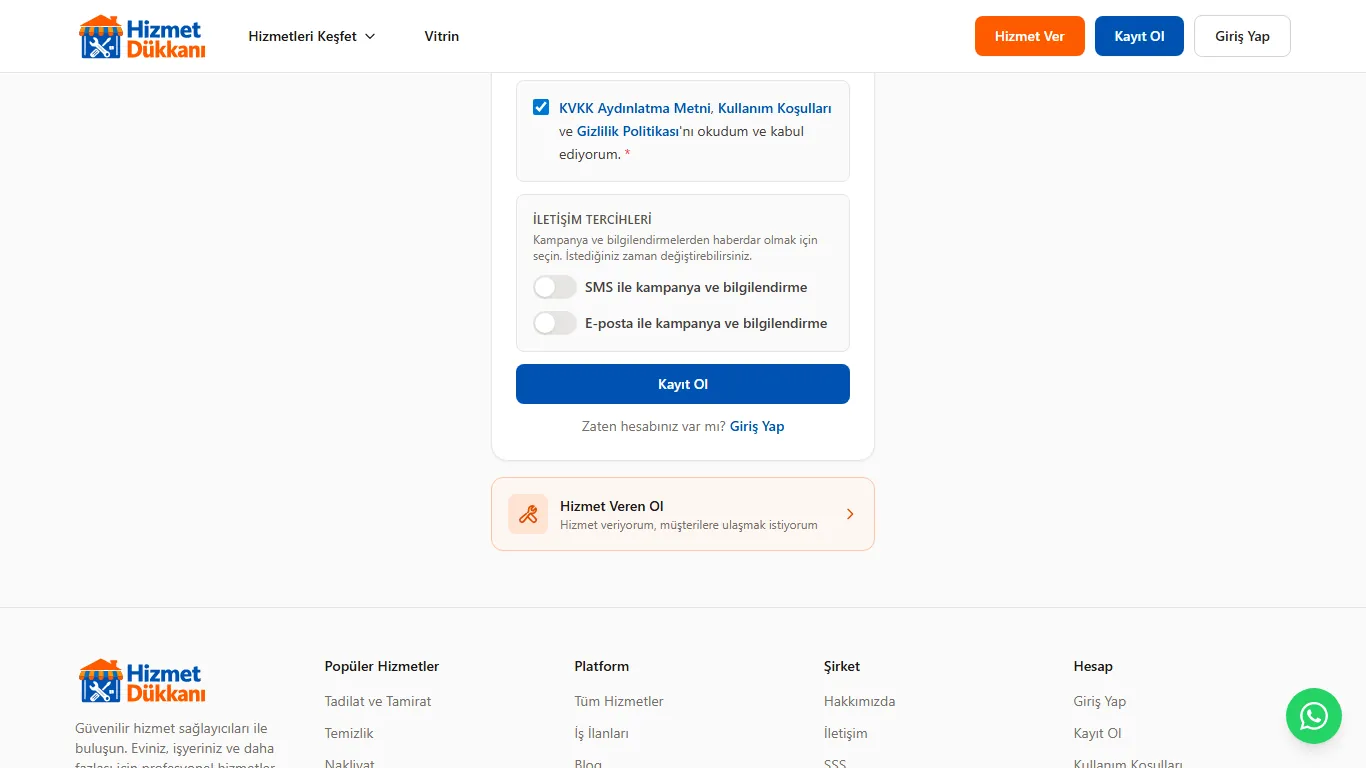Open the KVKK Aydınlatma Metni link
This screenshot has height=768, width=1366.
[635, 108]
